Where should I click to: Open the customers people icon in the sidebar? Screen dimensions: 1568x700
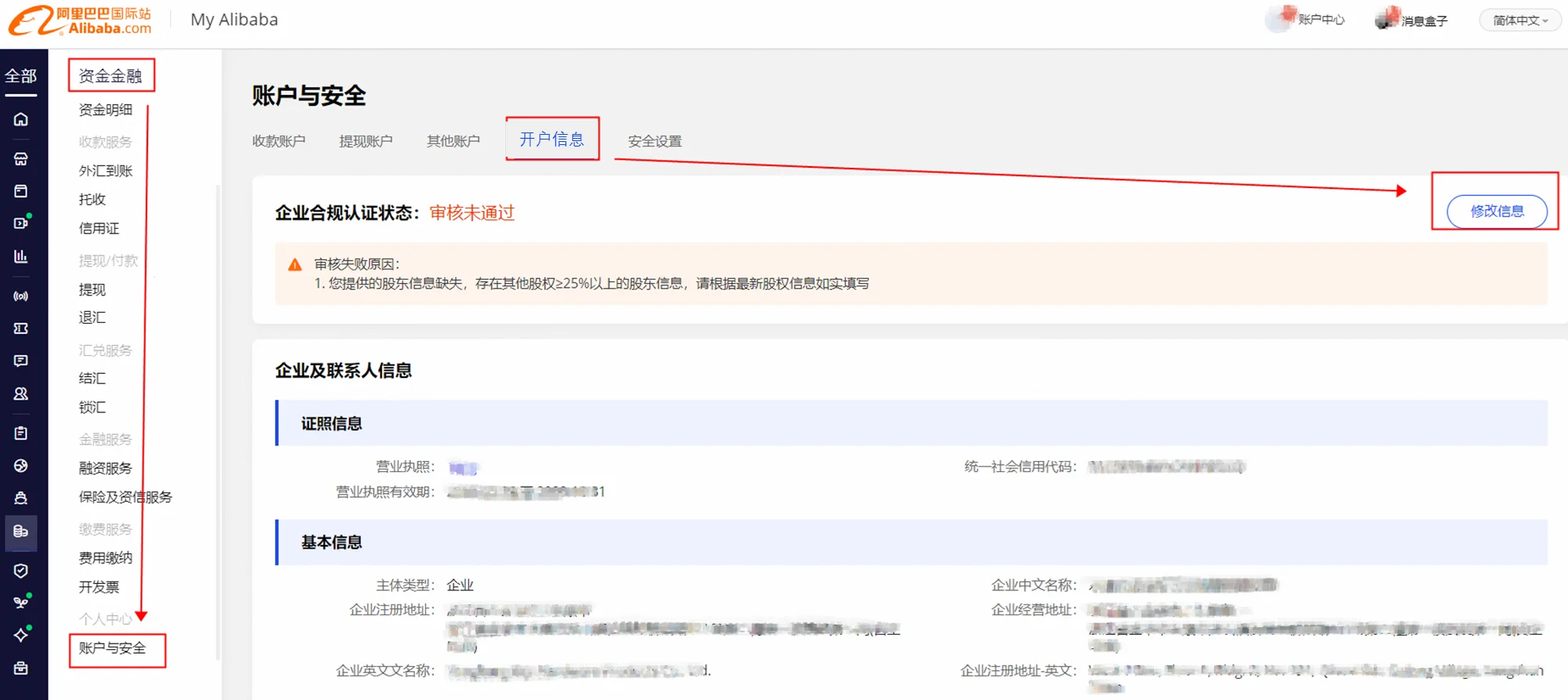coord(21,394)
